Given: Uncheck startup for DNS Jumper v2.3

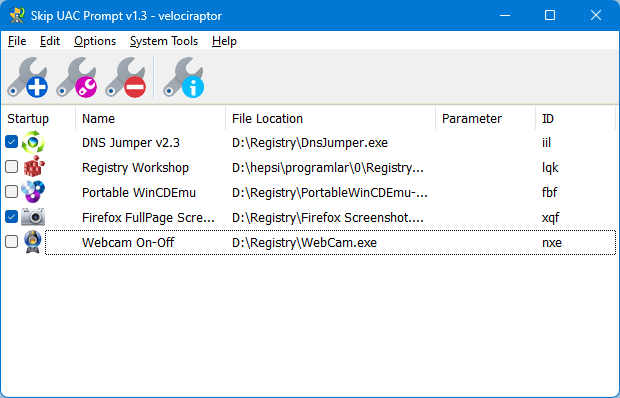Looking at the screenshot, I should [x=11, y=142].
